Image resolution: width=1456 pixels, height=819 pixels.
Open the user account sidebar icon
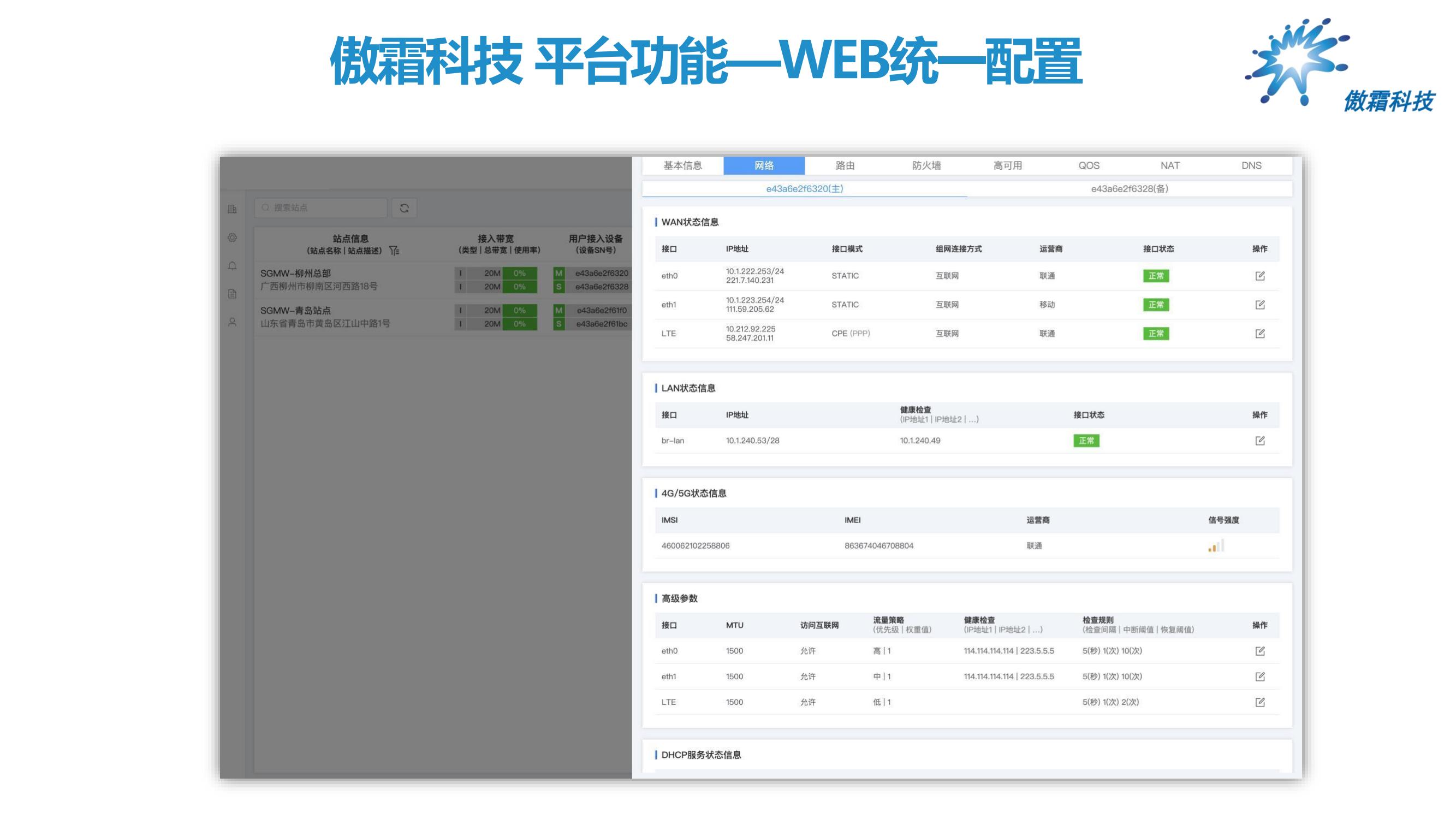(233, 322)
